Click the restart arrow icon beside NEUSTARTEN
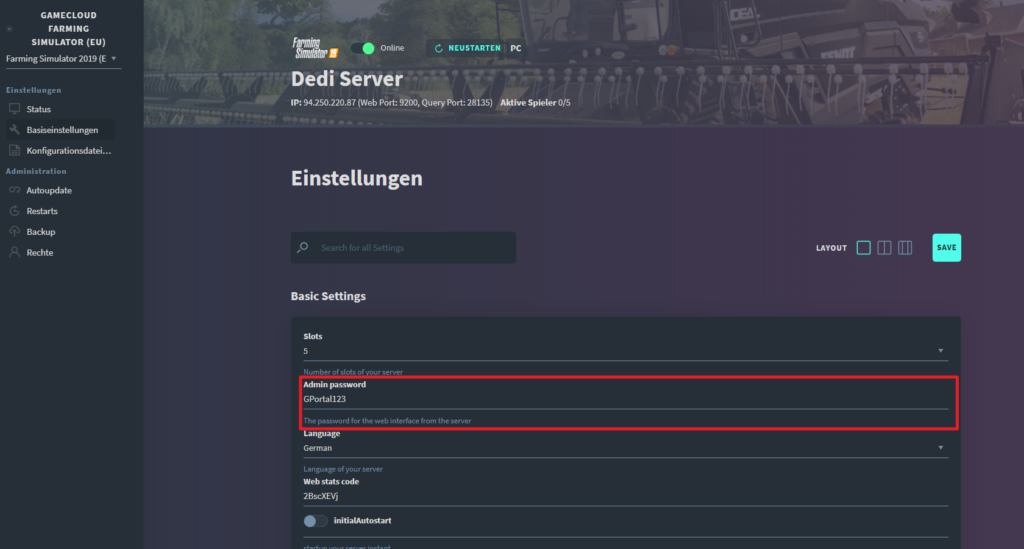This screenshot has width=1024, height=549. point(439,48)
